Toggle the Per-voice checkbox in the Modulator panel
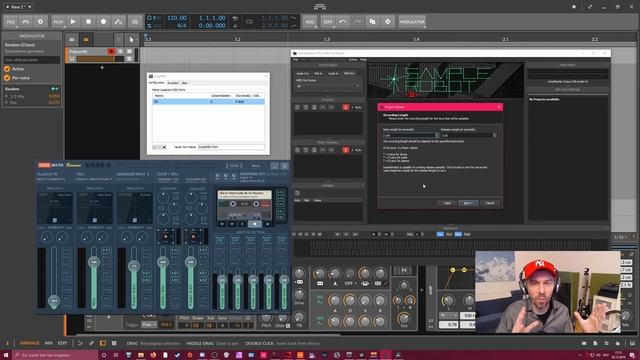Viewport: 640px width, 360px height. pos(7,78)
